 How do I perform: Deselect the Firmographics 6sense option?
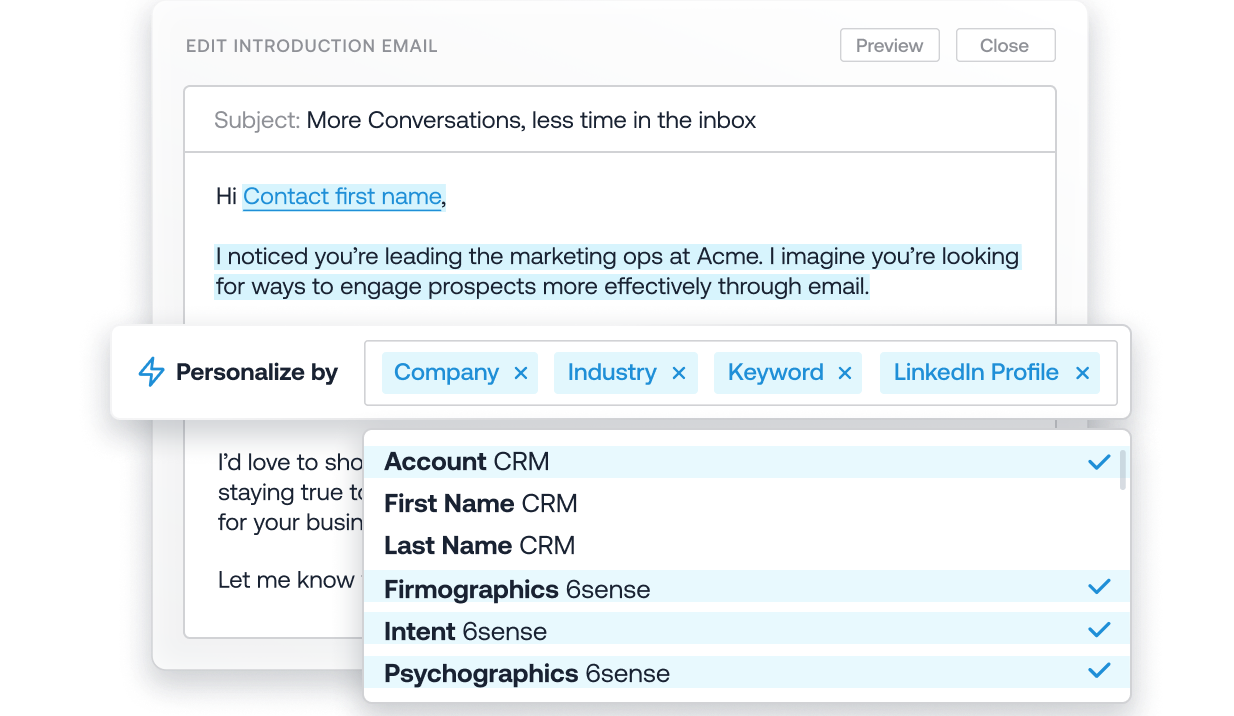(x=747, y=589)
